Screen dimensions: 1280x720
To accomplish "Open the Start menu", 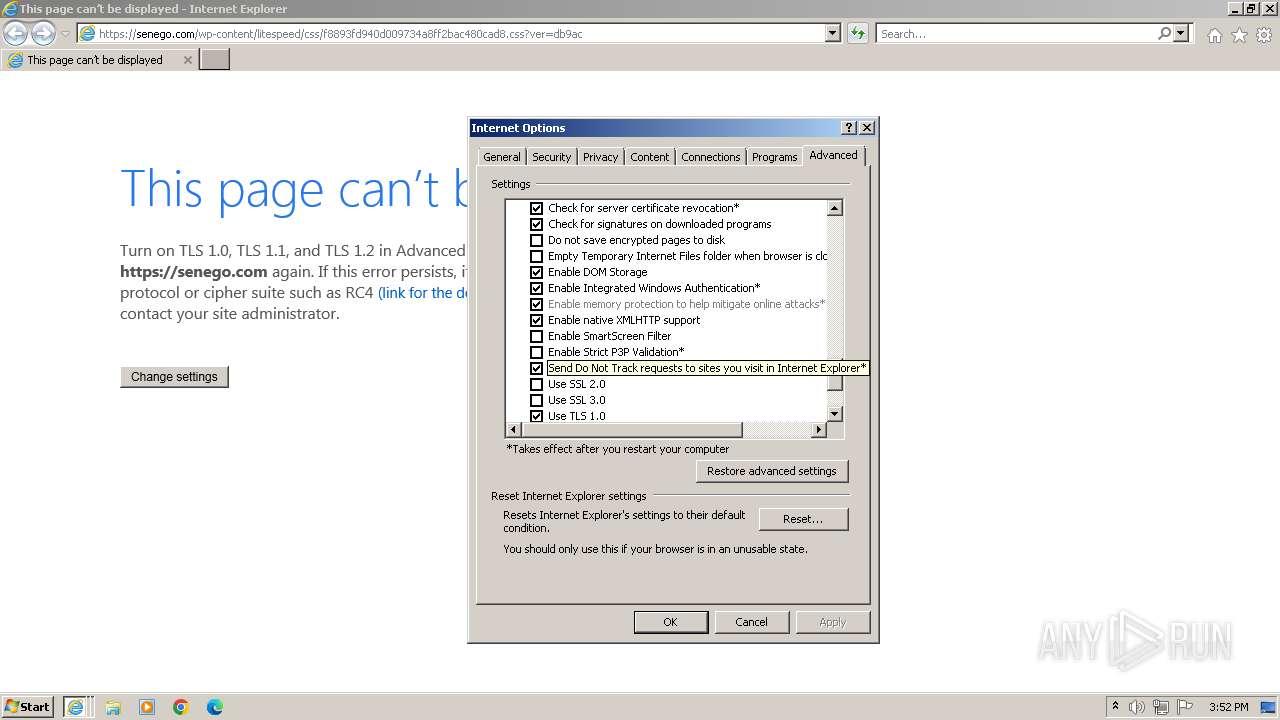I will pos(28,706).
